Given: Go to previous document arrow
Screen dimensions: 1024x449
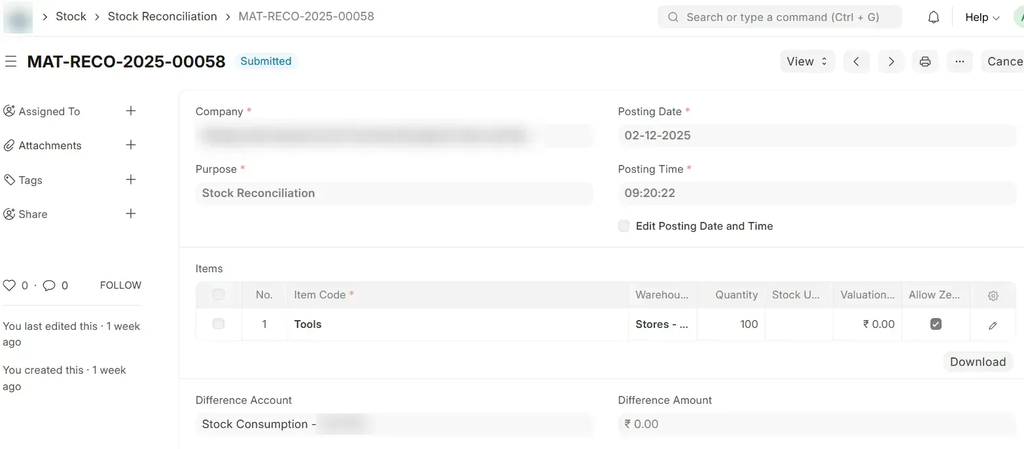Looking at the screenshot, I should [x=856, y=61].
